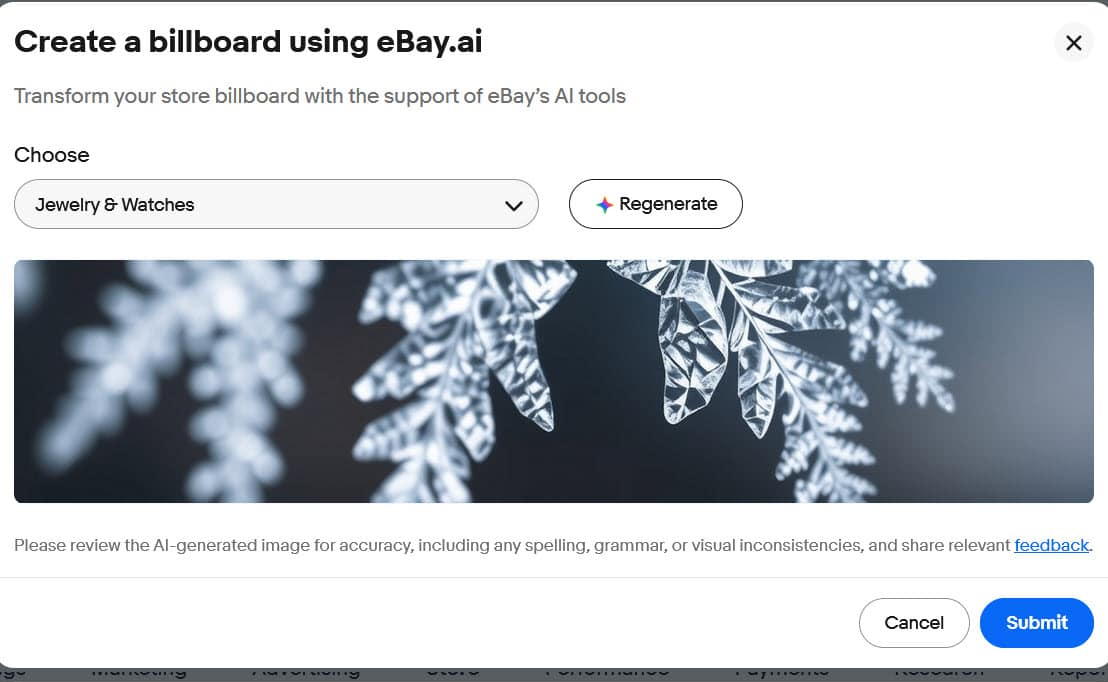Submit the generated billboard
The height and width of the screenshot is (682, 1108).
coord(1037,623)
